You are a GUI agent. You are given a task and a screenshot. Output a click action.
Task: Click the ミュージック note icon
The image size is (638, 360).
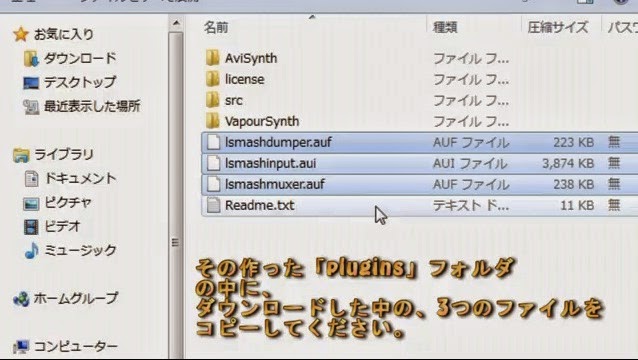pyautogui.click(x=31, y=251)
